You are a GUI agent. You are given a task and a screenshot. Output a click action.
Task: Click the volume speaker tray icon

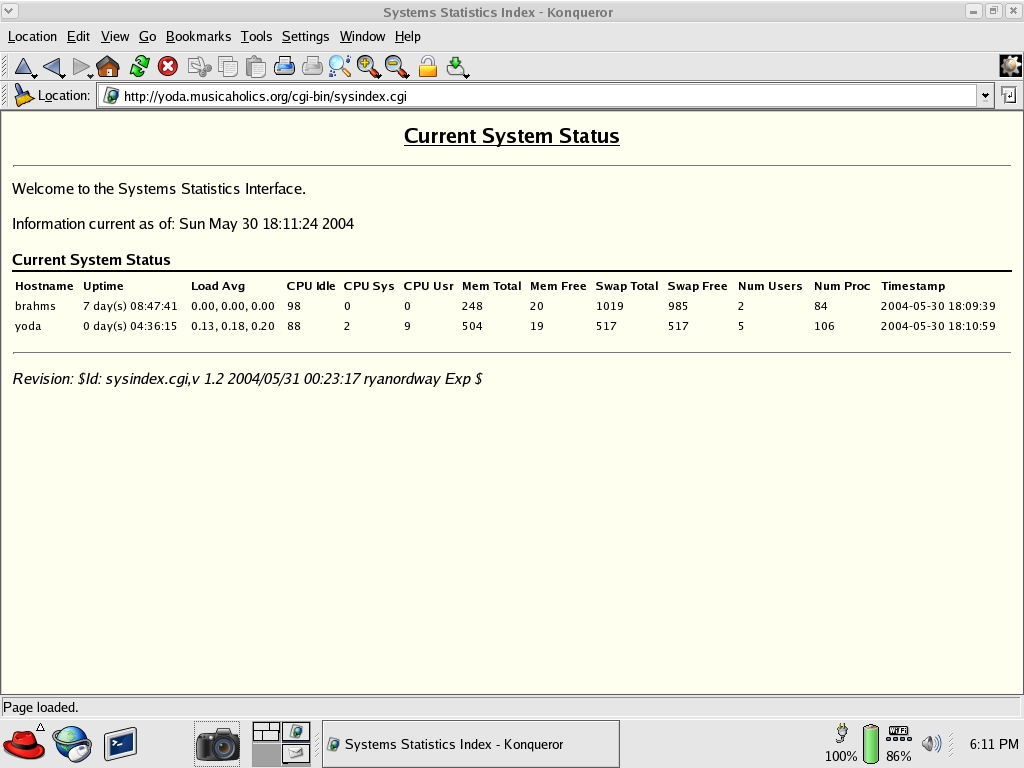[x=931, y=743]
